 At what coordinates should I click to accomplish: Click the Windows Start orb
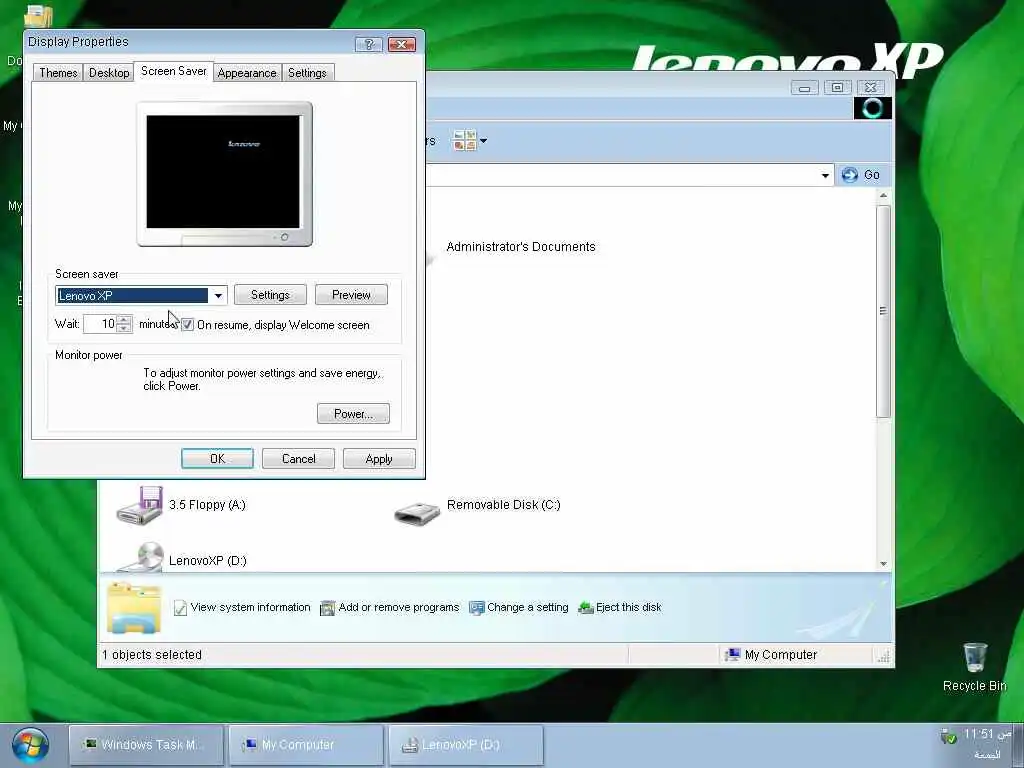(30, 744)
